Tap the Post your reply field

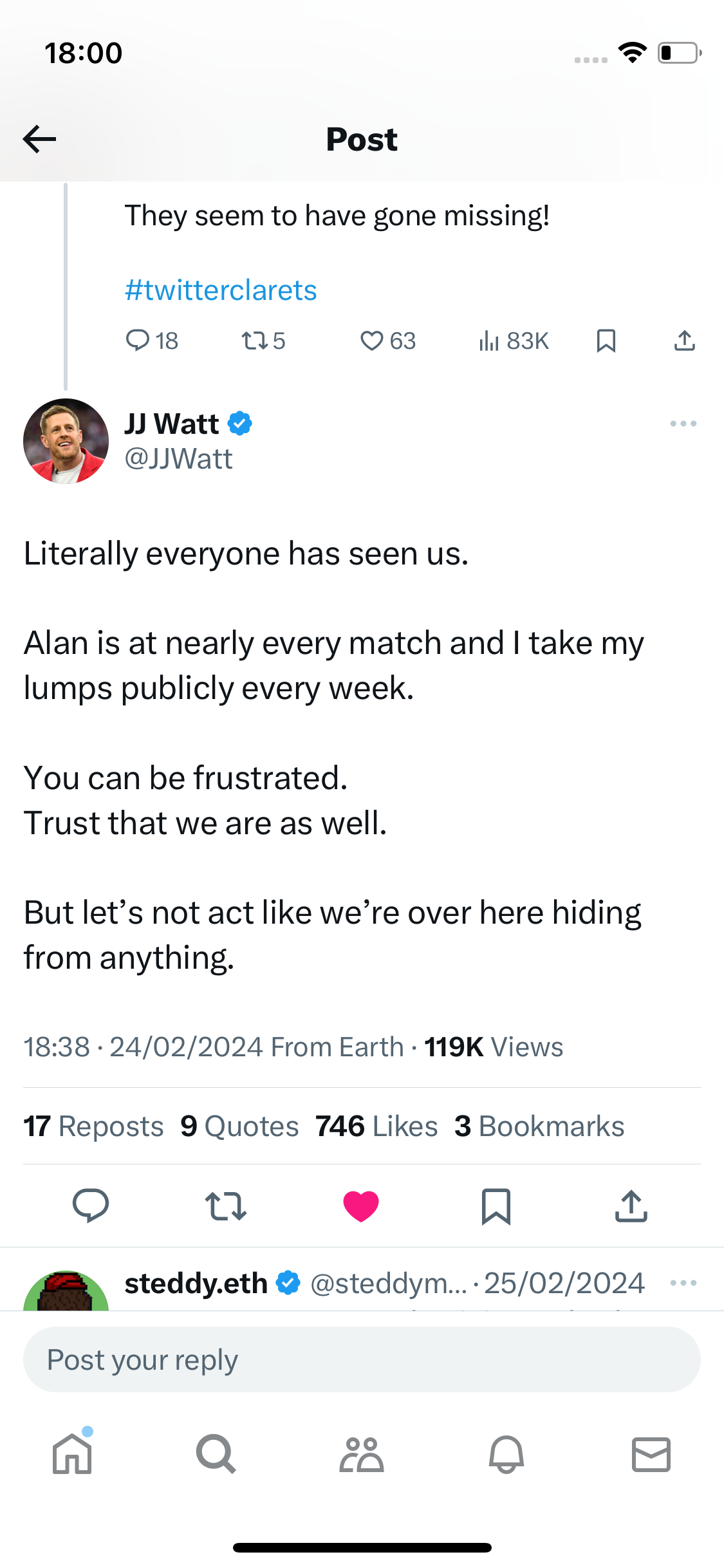tap(362, 1359)
